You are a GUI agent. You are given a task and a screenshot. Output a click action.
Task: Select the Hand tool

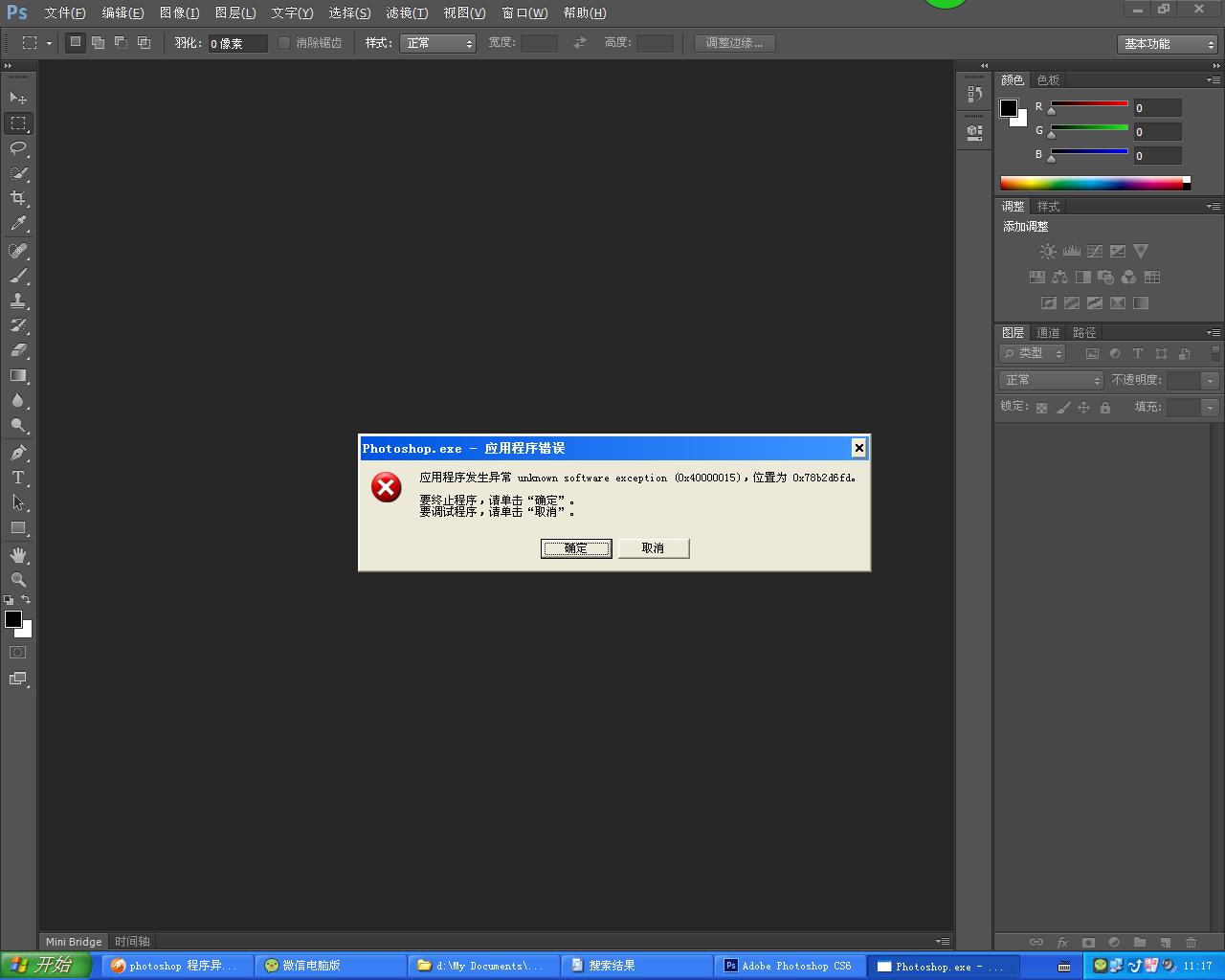18,555
